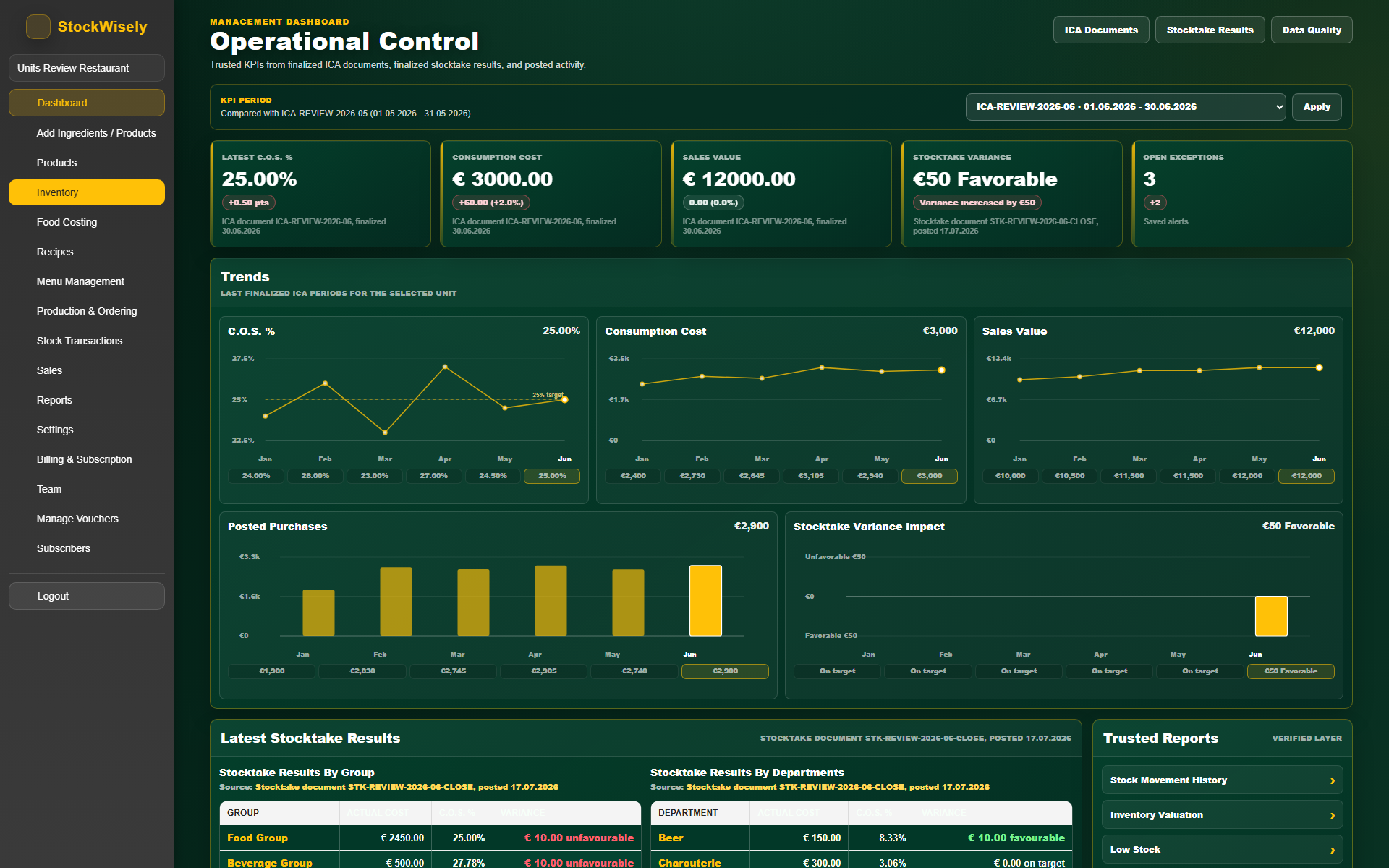1389x868 pixels.
Task: Click Jun data point on C.O.S. line
Action: click(x=565, y=399)
